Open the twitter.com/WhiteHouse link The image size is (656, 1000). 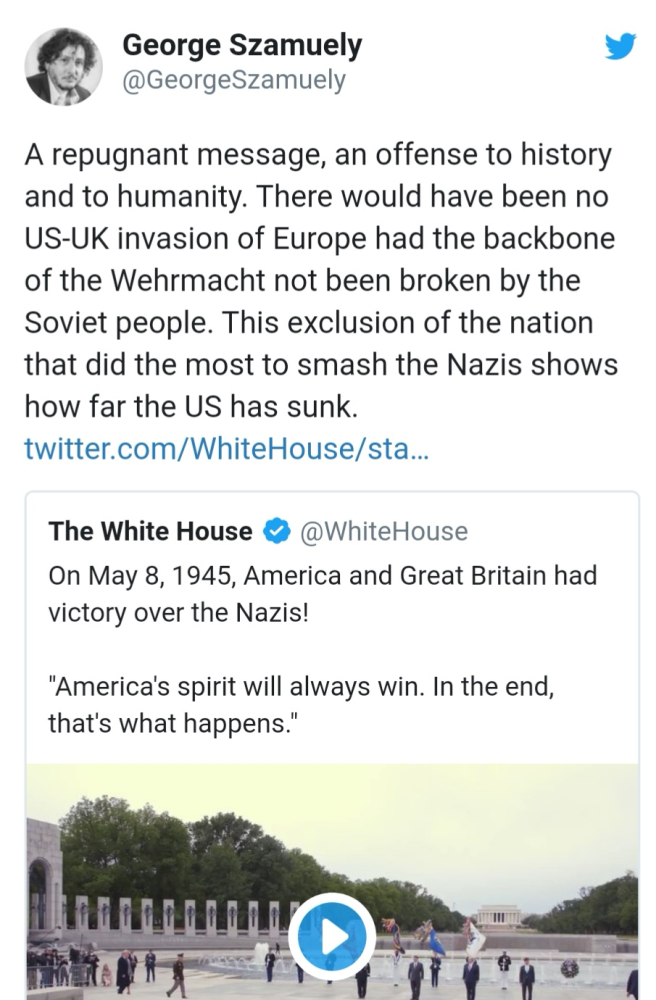[x=227, y=448]
